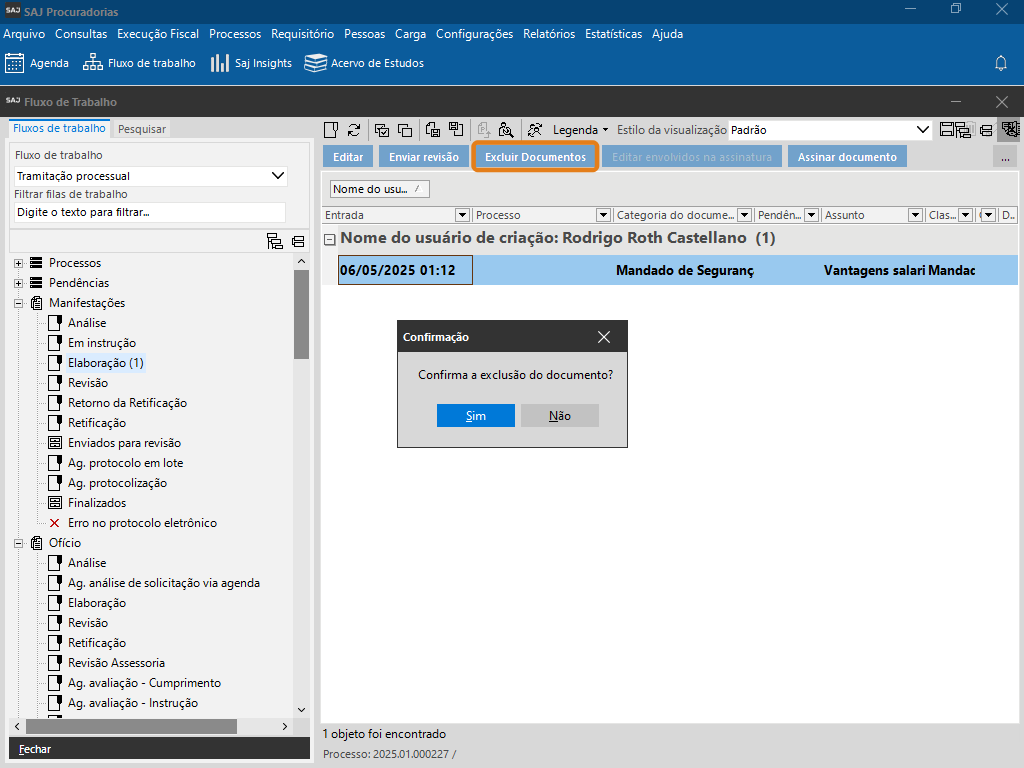Image resolution: width=1024 pixels, height=768 pixels.
Task: Switch to the Pesquisar tab
Action: [141, 129]
